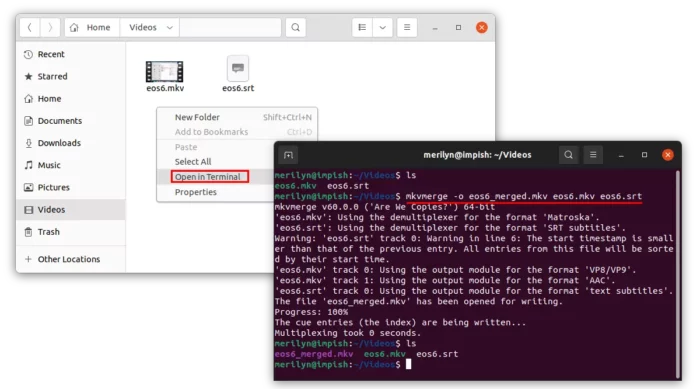Click 'Multiplexing took 0 seconds.' line
Viewport: 700px width, 389px height.
pos(348,333)
